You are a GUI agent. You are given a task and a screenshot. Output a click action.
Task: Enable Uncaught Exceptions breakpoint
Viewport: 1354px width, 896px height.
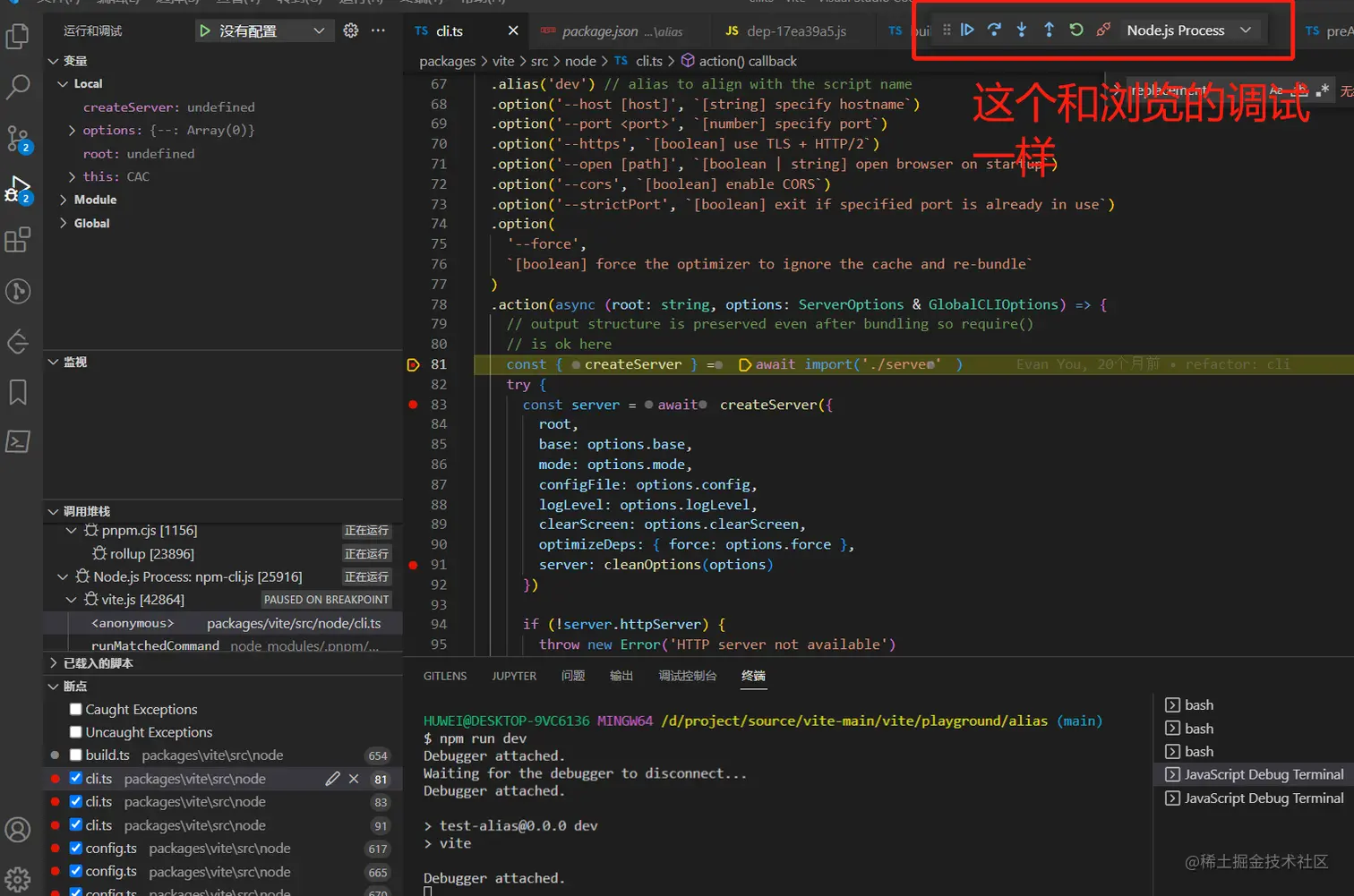76,732
